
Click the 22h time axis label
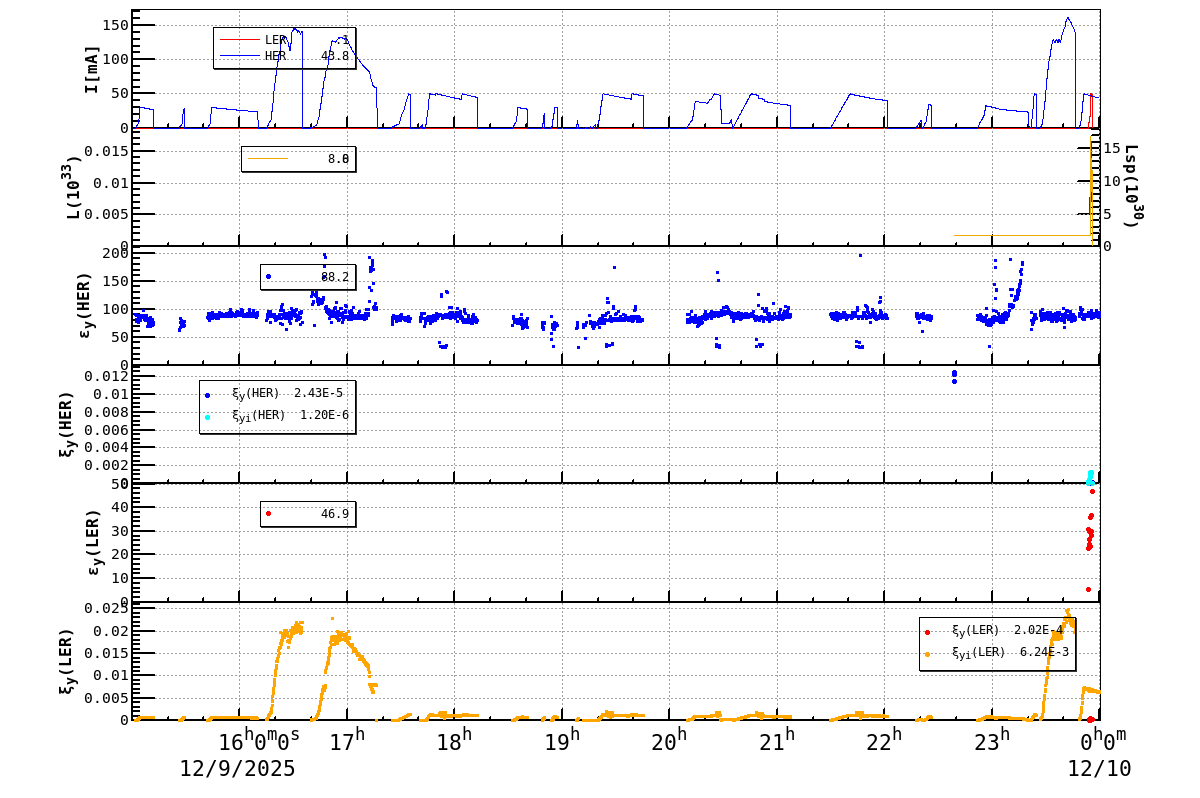coord(884,741)
